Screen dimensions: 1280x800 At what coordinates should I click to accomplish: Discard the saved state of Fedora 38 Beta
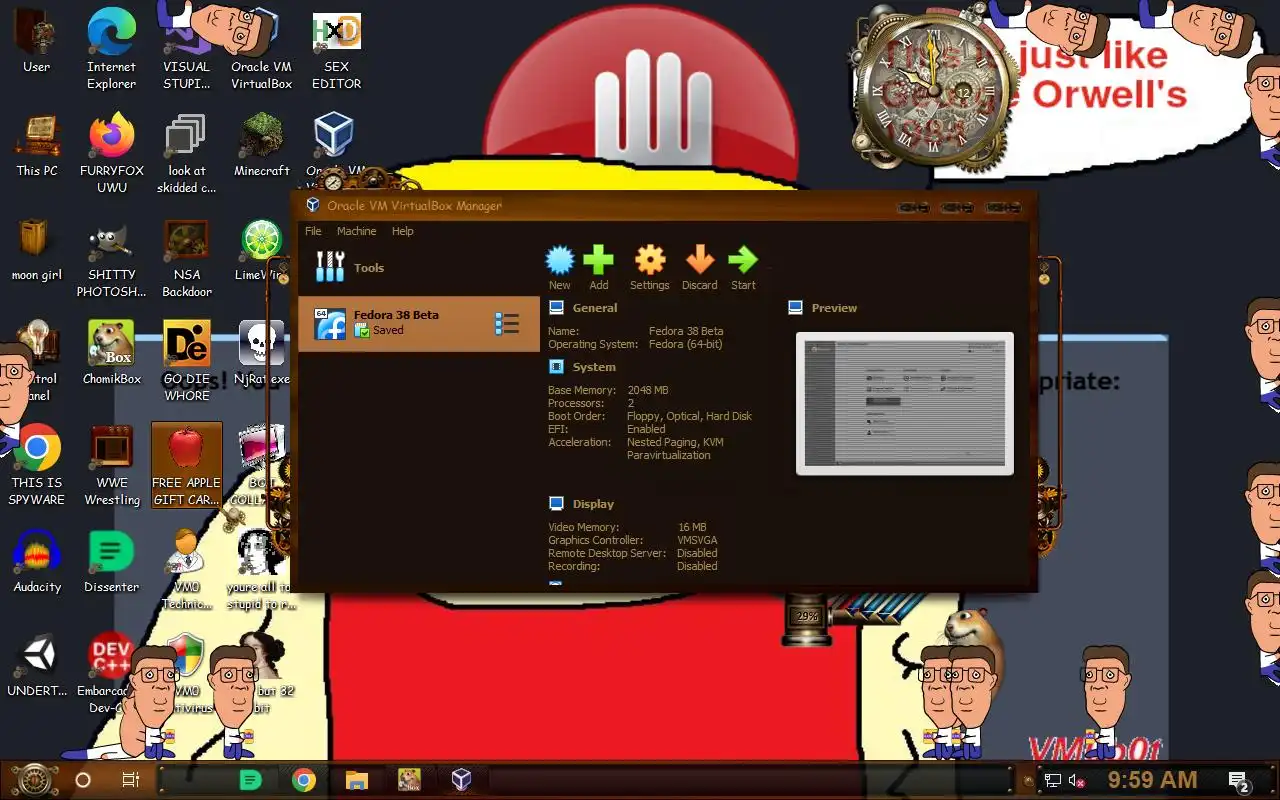click(x=700, y=268)
